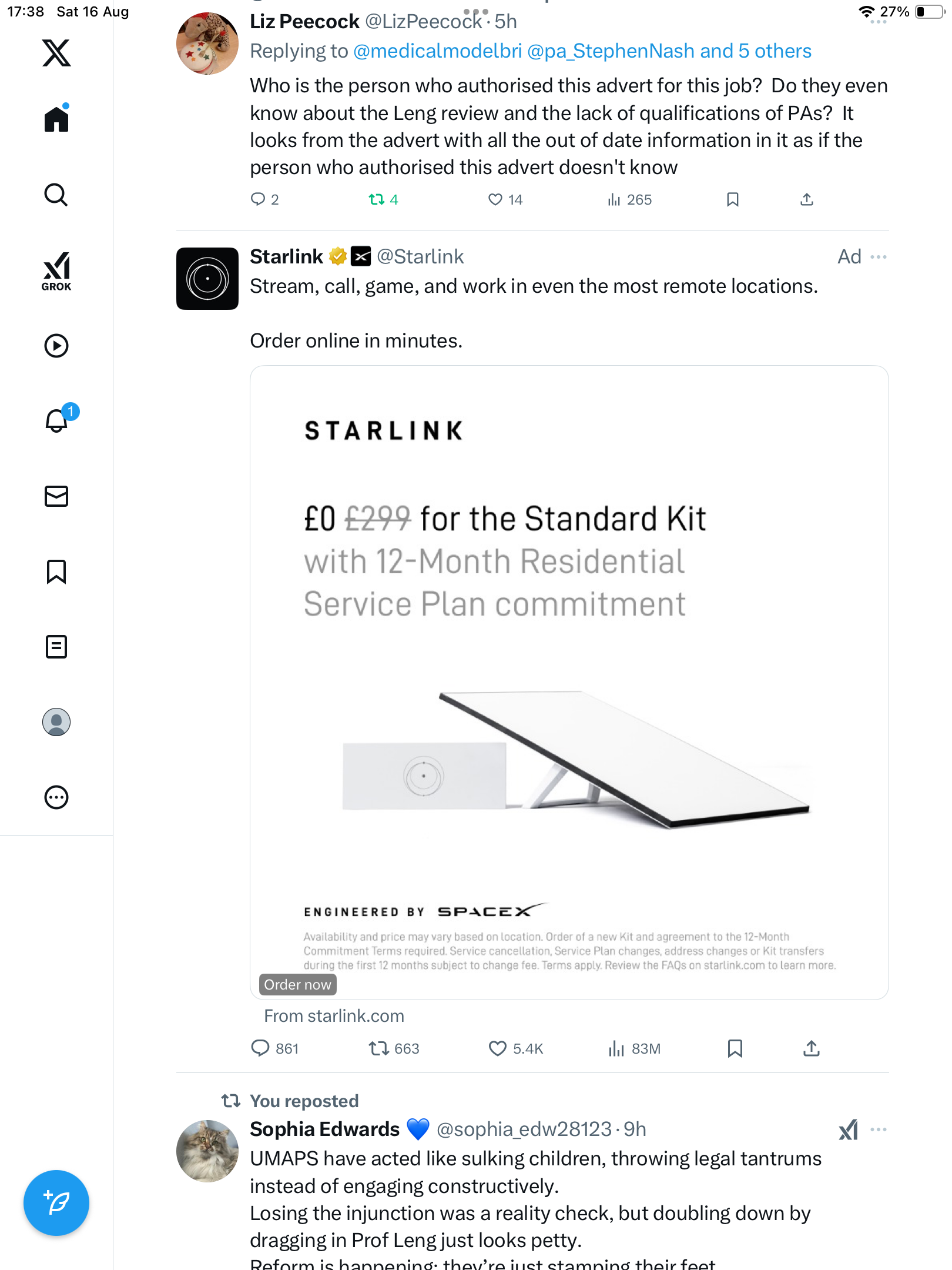Image resolution: width=952 pixels, height=1270 pixels.
Task: Like the Starlink ad post
Action: pos(497,1048)
